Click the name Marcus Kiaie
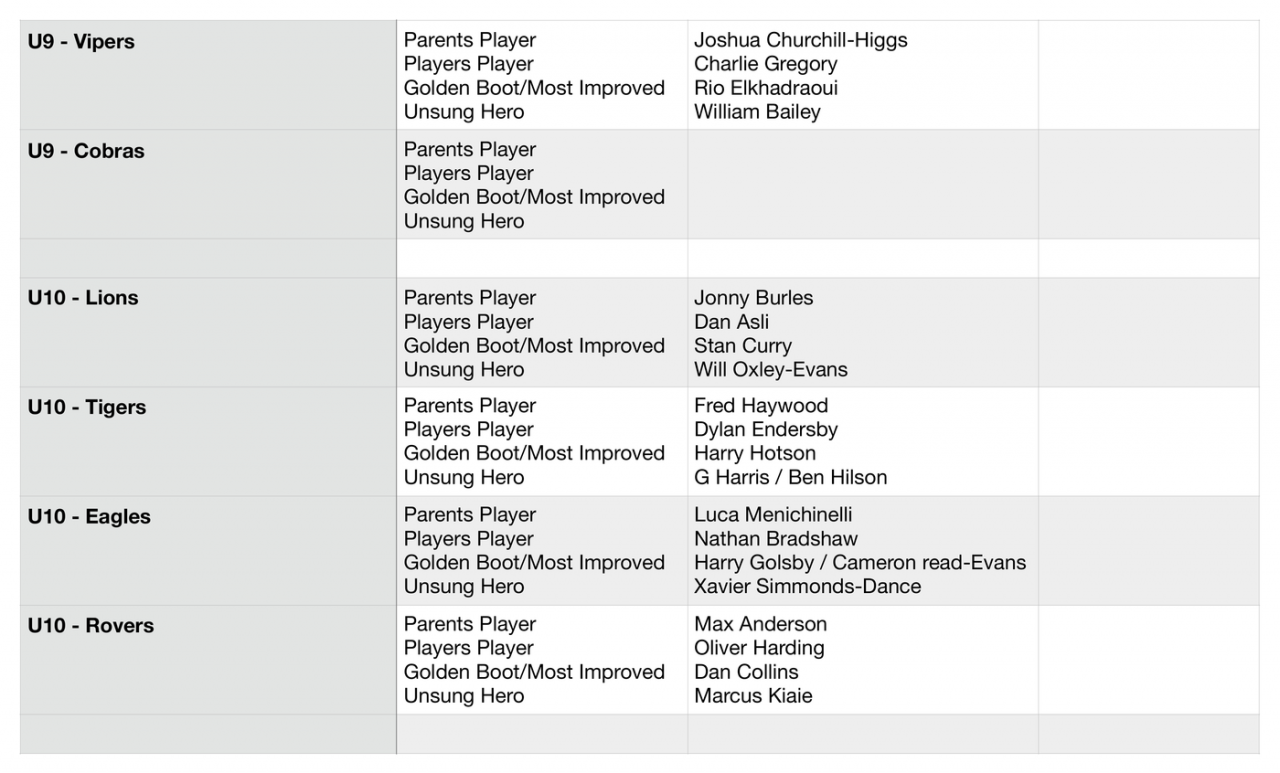The width and height of the screenshot is (1280, 773). [x=753, y=696]
